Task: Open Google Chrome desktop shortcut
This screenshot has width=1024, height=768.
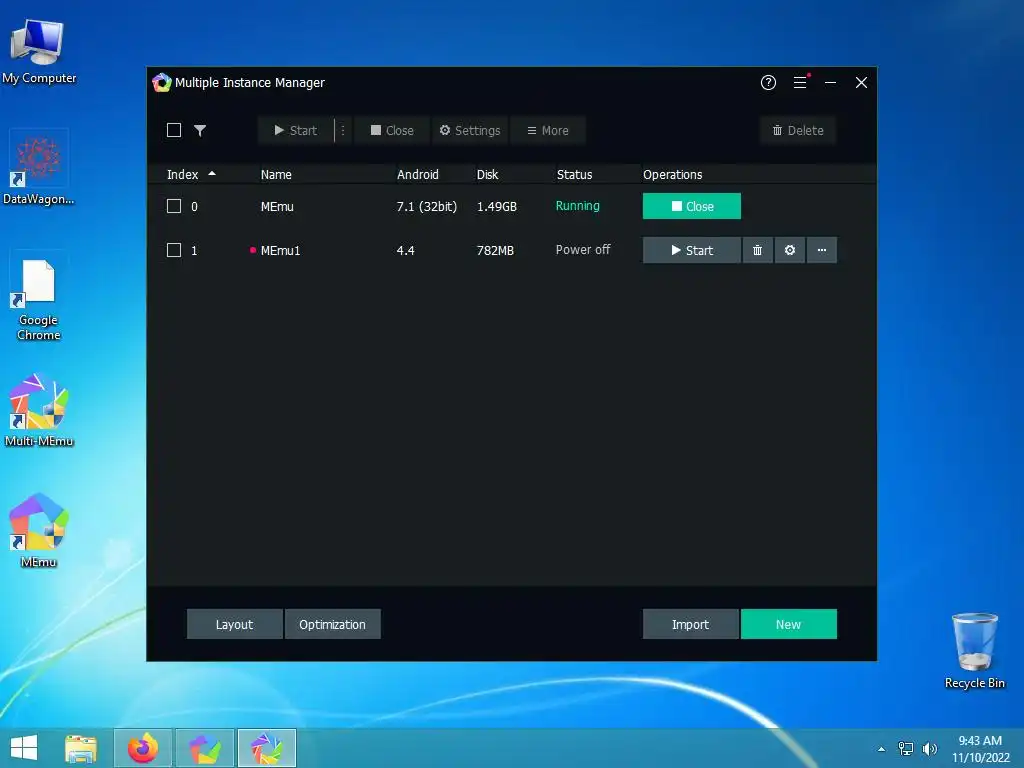Action: (x=39, y=298)
